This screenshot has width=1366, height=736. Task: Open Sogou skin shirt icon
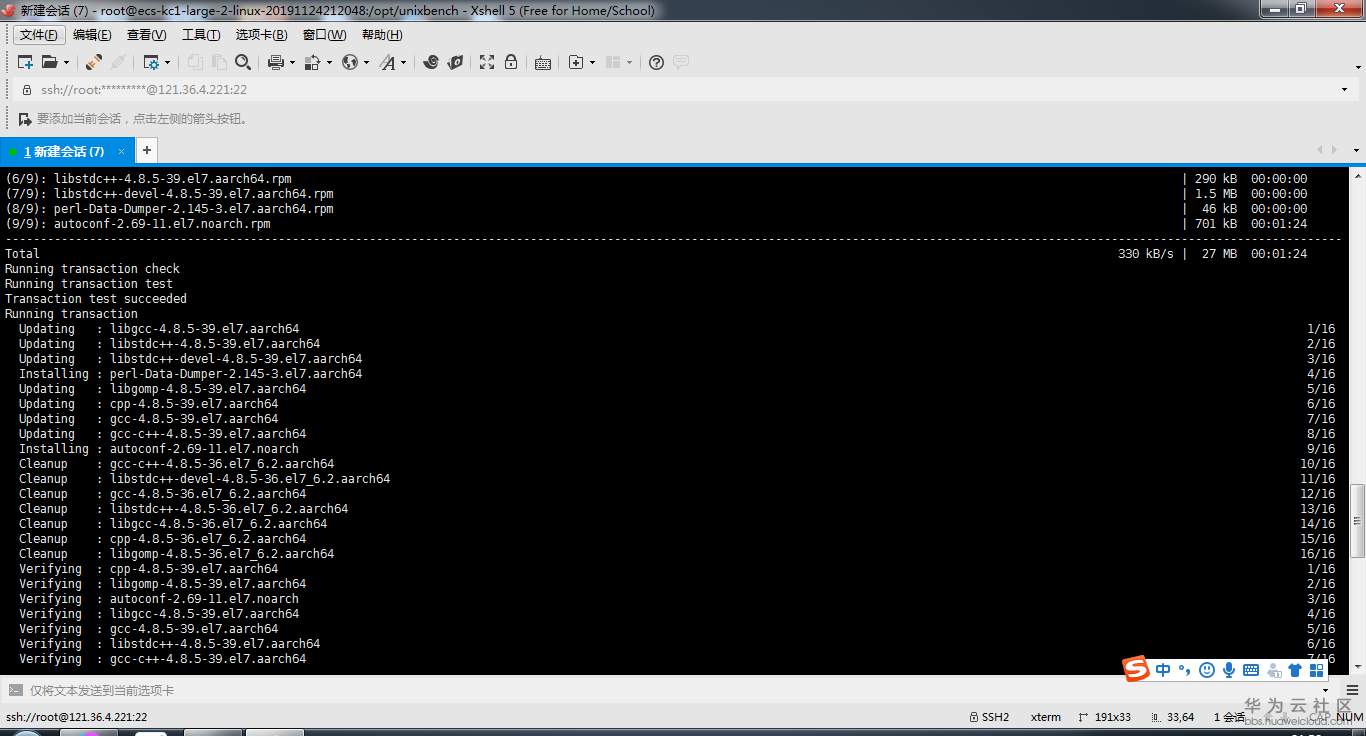tap(1295, 670)
